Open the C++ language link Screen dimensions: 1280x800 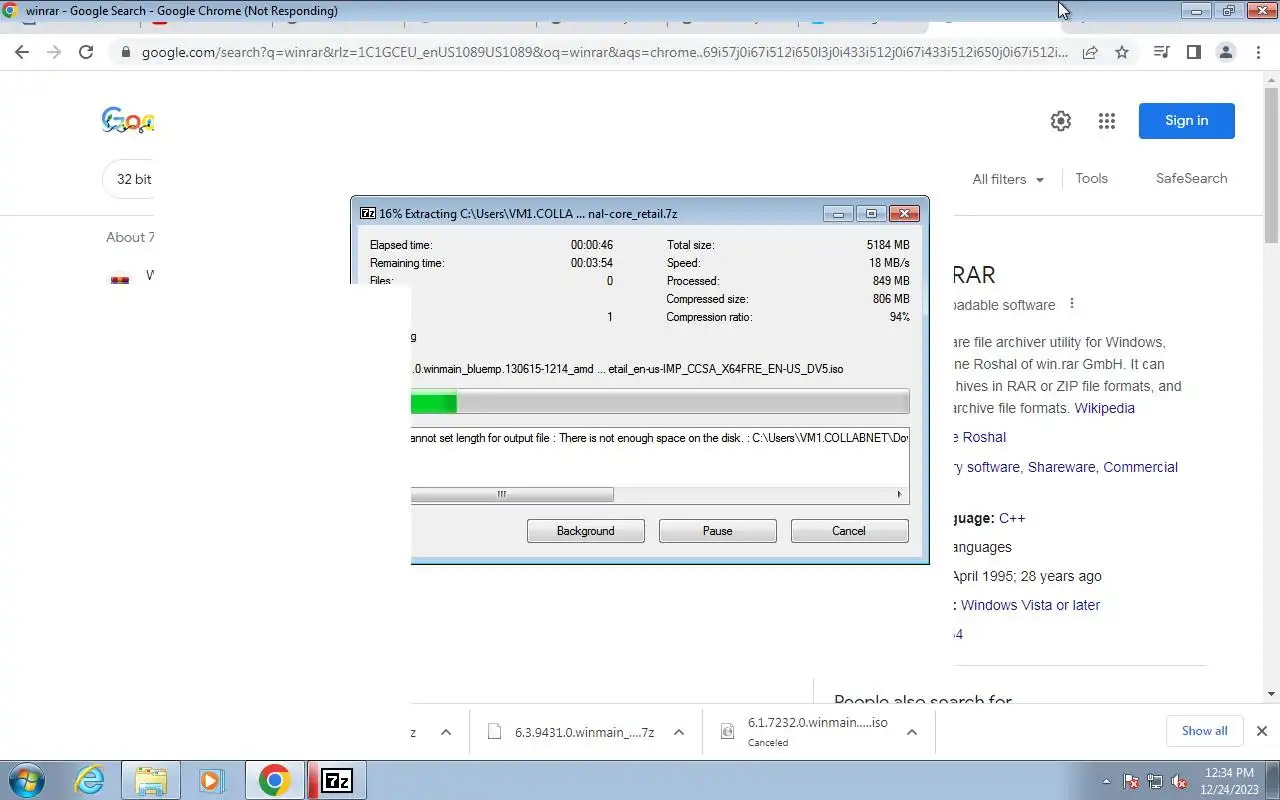(1012, 518)
